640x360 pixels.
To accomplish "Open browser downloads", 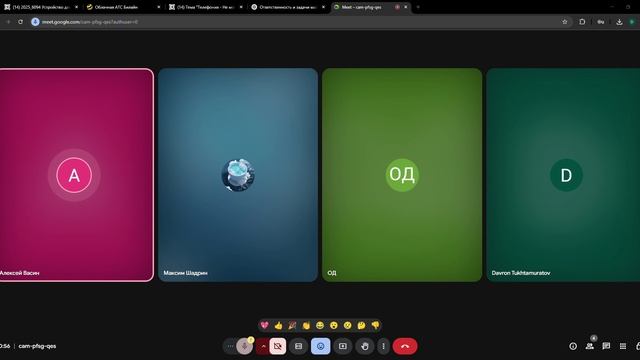I will click(x=619, y=22).
